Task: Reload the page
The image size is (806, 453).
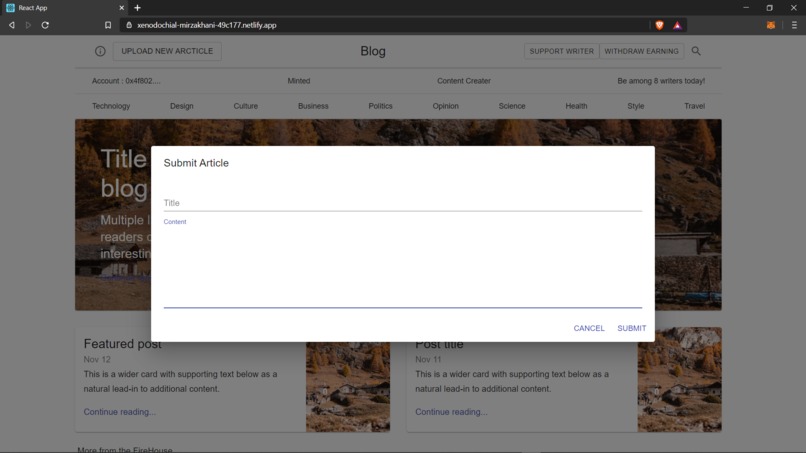Action: [x=45, y=25]
